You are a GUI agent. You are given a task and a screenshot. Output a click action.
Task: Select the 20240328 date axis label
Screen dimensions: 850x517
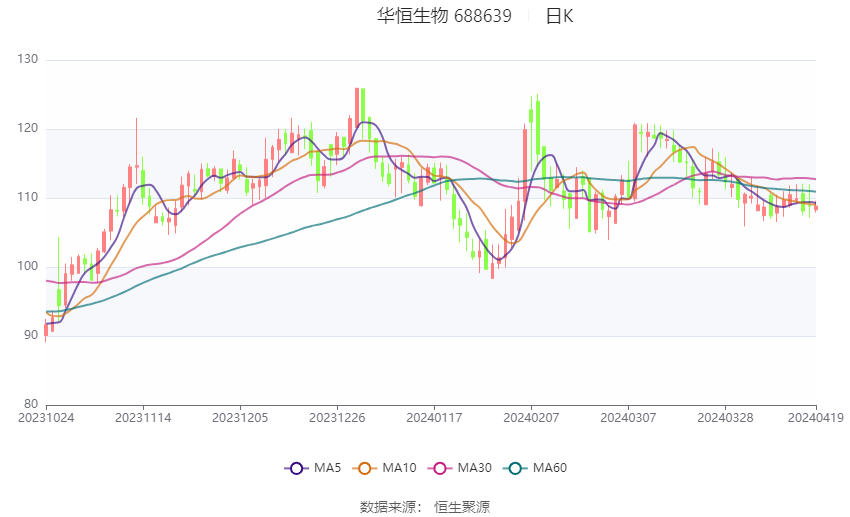point(725,418)
